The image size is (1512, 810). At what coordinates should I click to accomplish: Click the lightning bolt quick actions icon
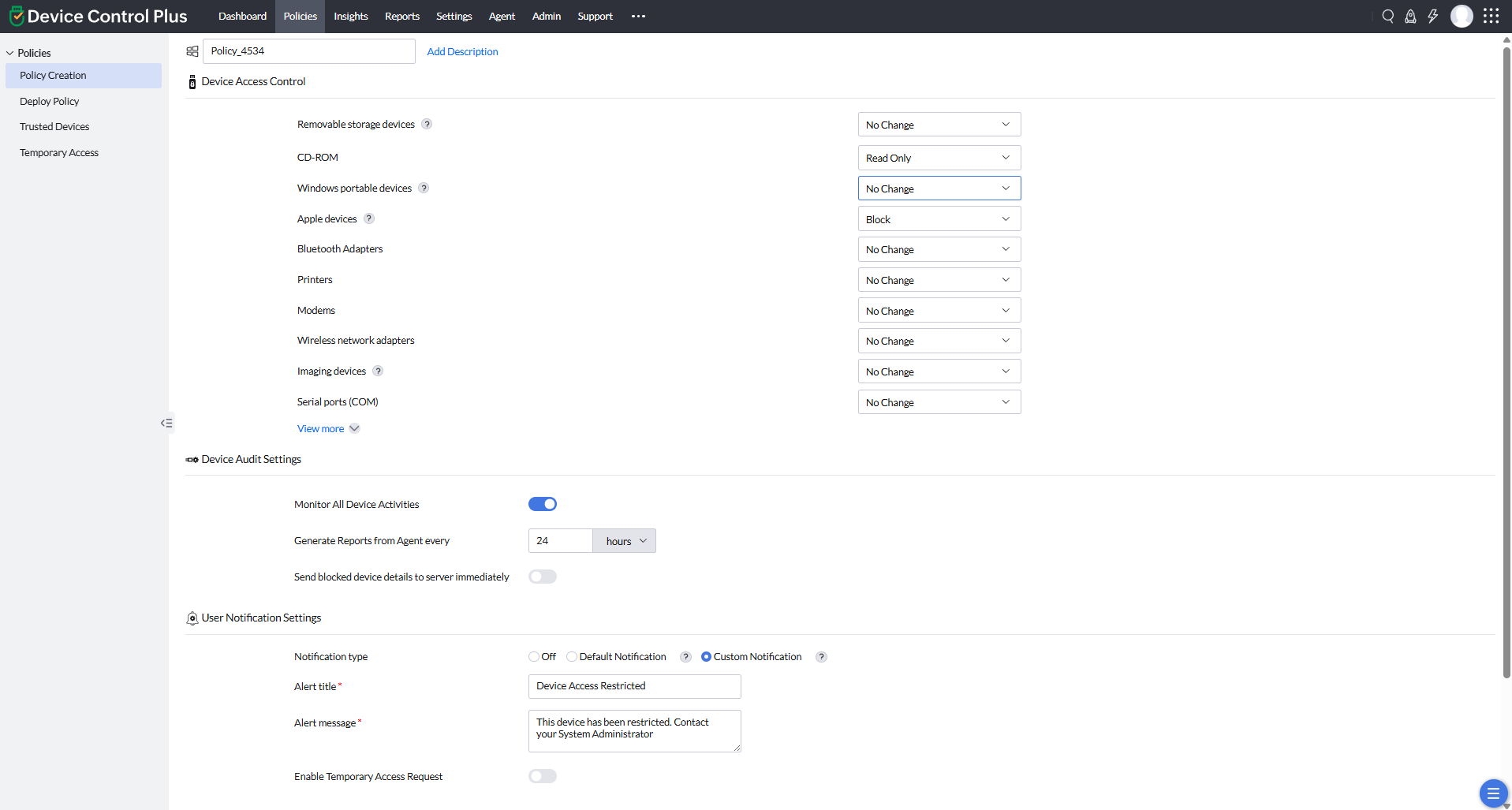1433,16
